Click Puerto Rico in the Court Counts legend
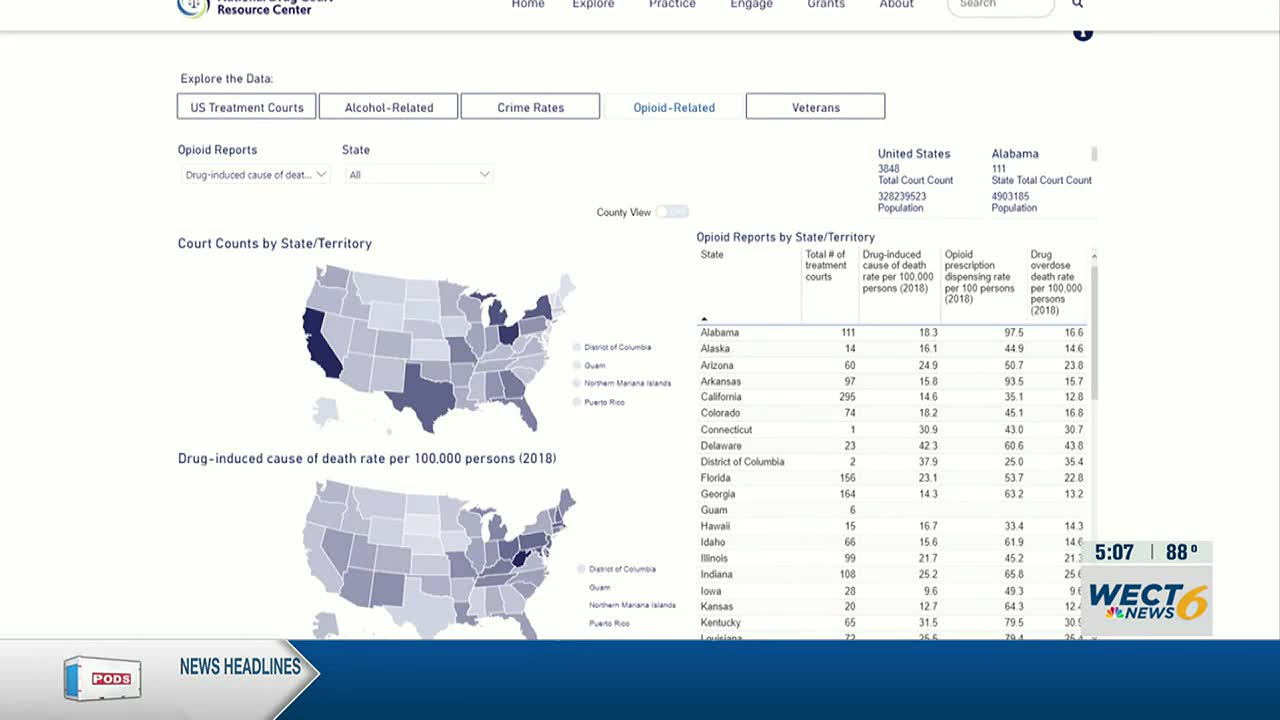 (604, 402)
